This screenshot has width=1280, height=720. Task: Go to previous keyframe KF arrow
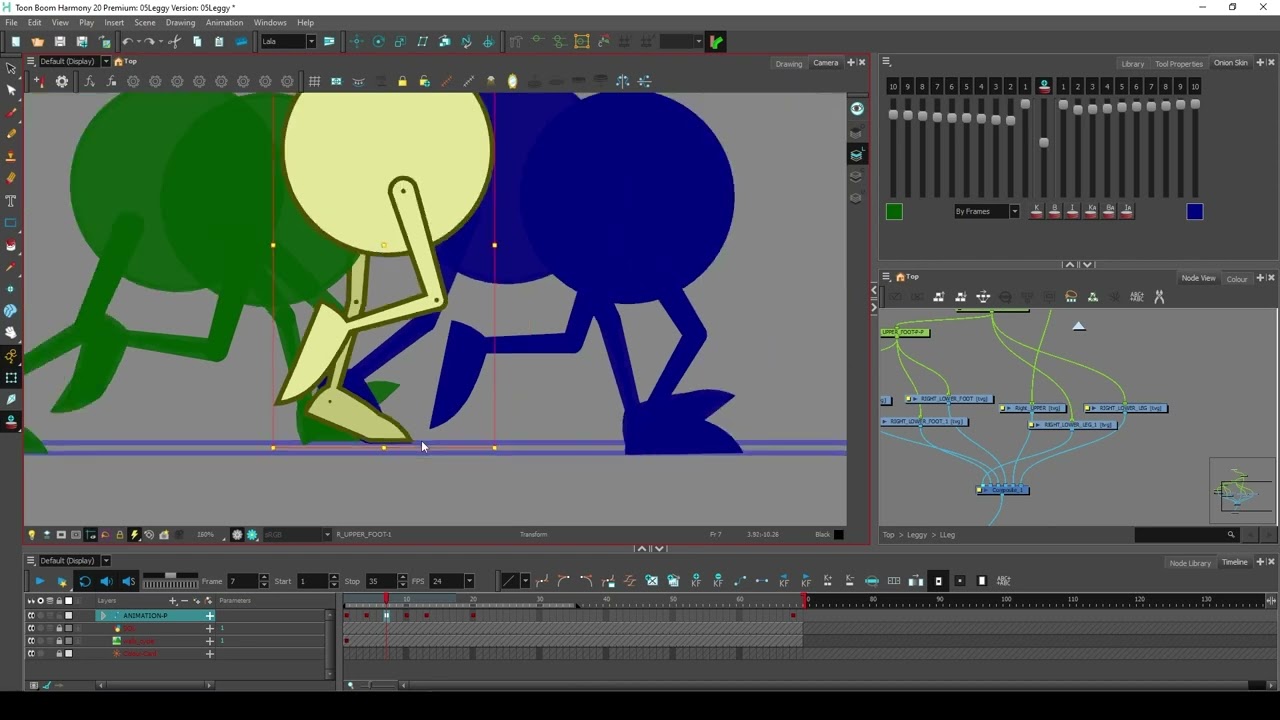coord(784,581)
